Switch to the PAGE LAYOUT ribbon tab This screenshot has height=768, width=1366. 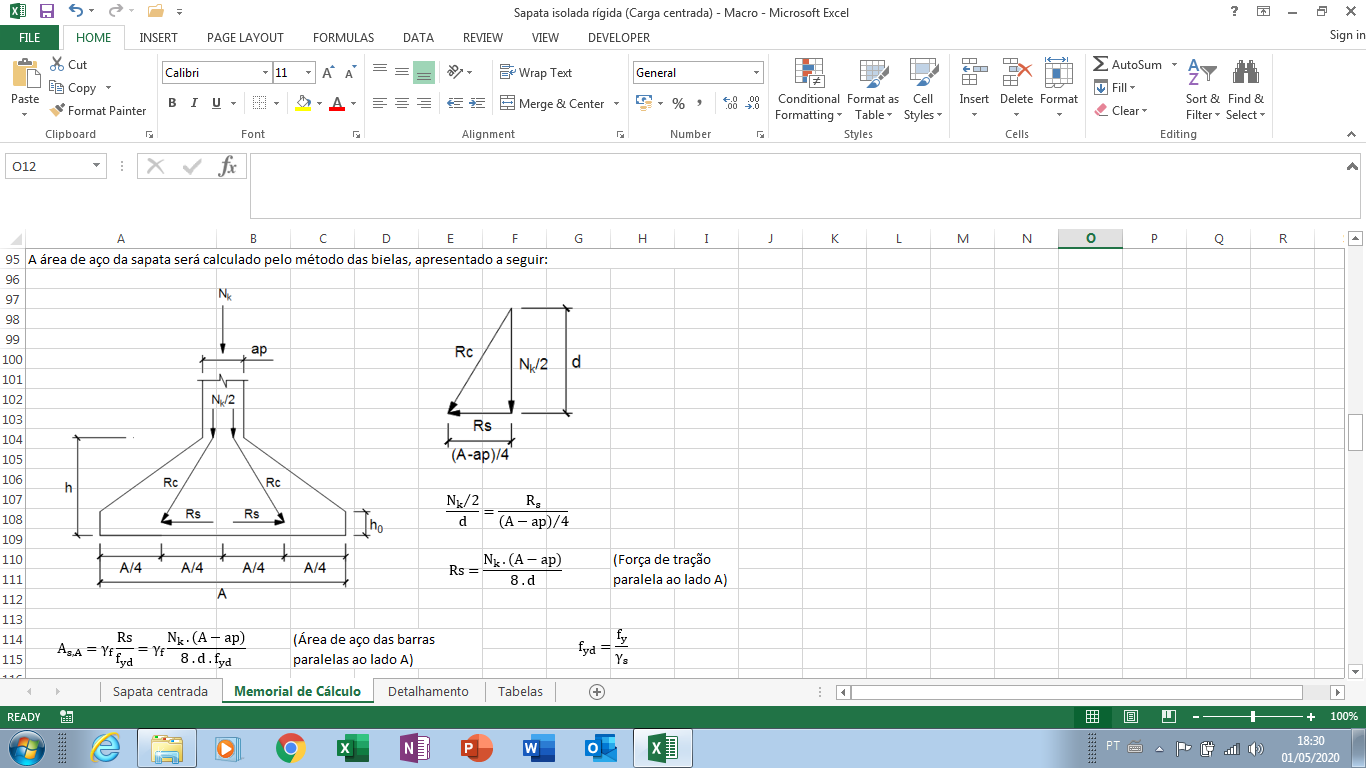(x=245, y=38)
